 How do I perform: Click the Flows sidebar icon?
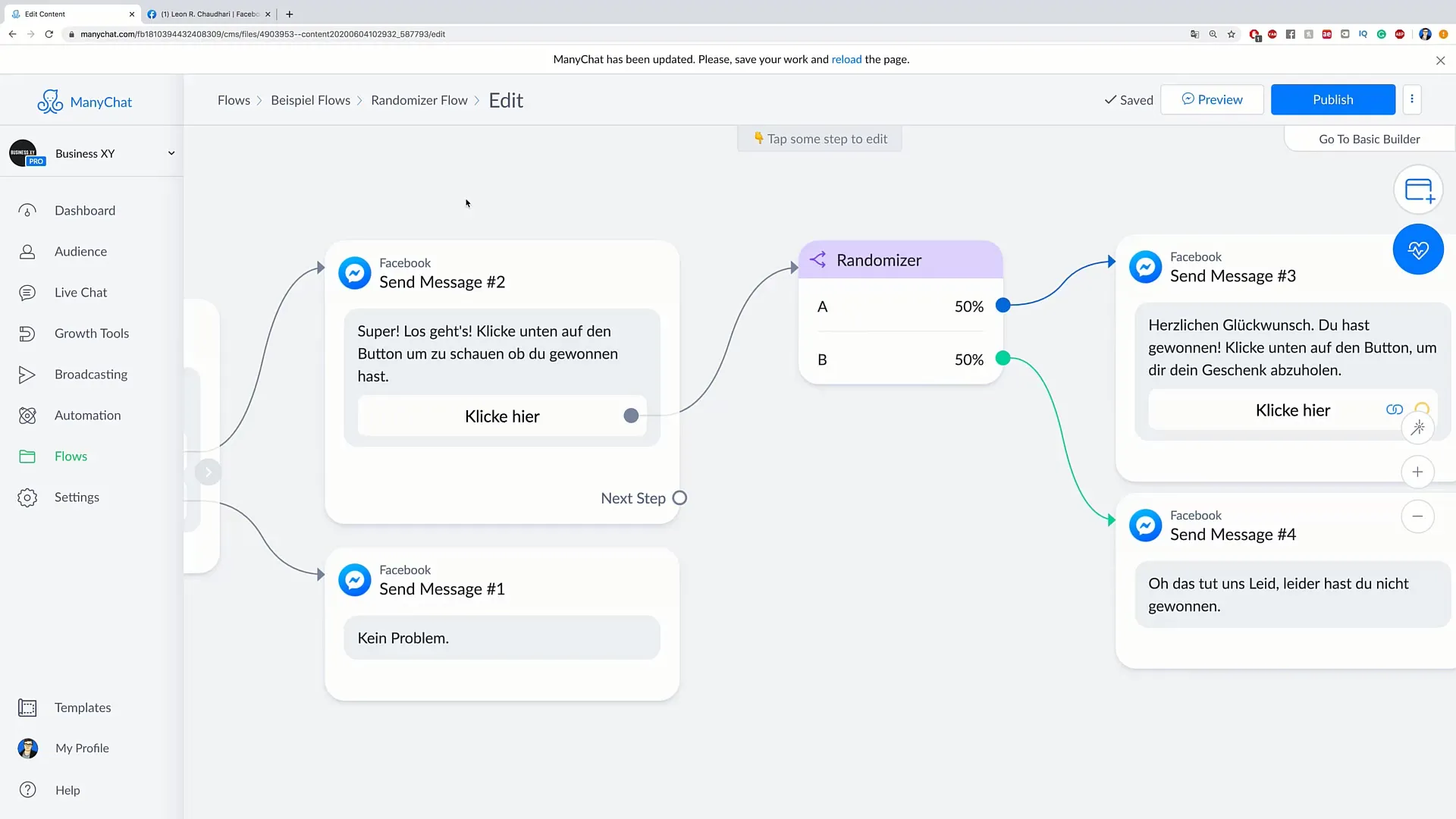tap(26, 455)
